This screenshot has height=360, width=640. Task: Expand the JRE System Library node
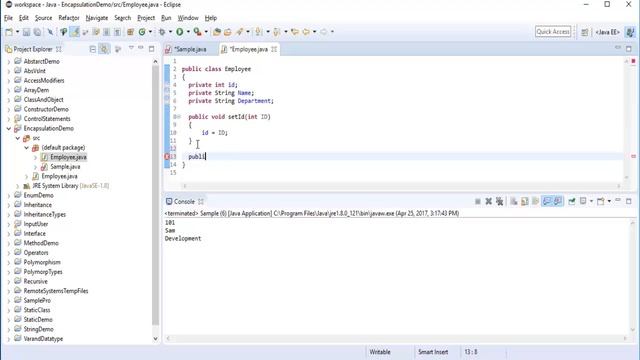[18, 186]
